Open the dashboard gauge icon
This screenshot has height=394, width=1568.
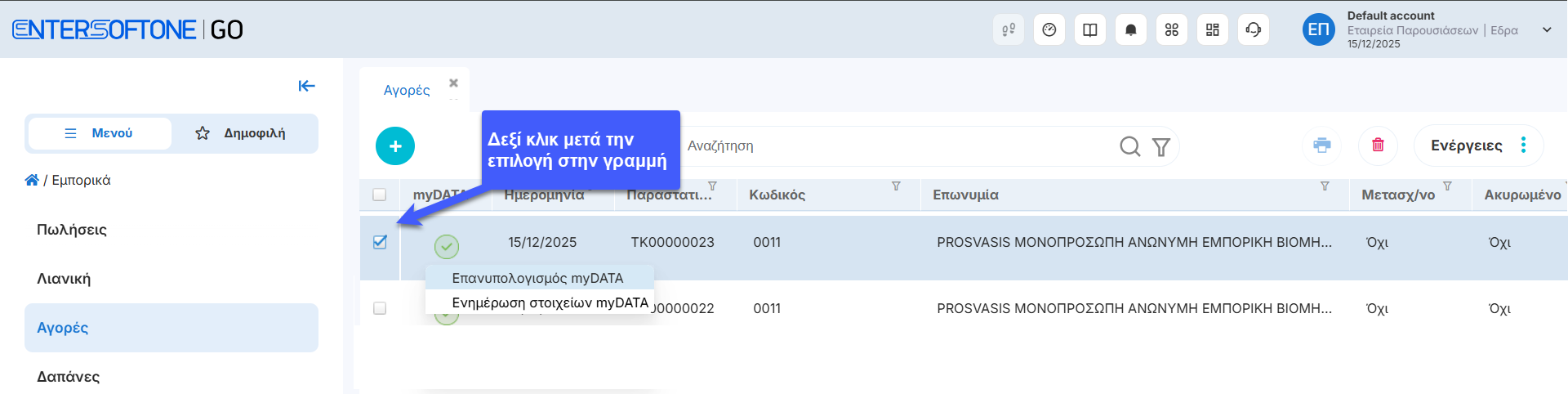pos(1049,30)
